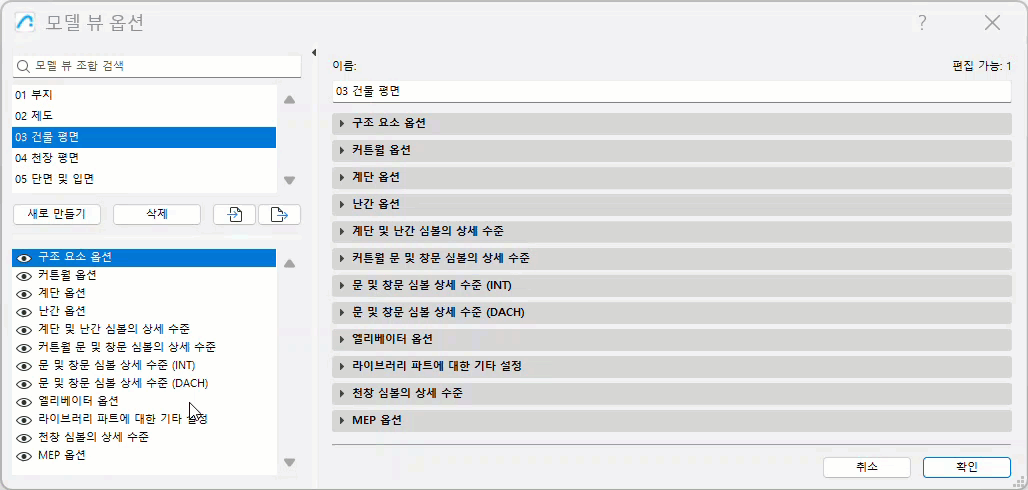This screenshot has height=490, width=1028.
Task: Toggle eye for 라이브러리 파트에 대한 기타 설정
Action: tap(25, 419)
